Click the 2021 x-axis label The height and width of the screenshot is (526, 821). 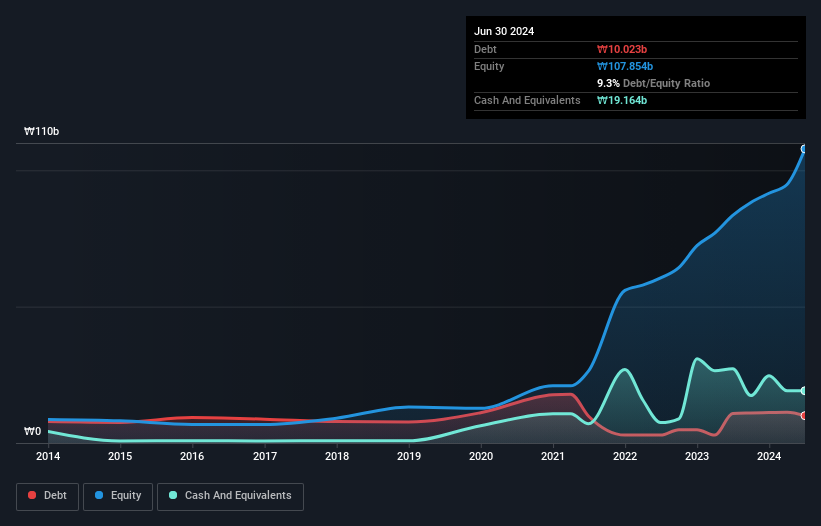[x=553, y=456]
